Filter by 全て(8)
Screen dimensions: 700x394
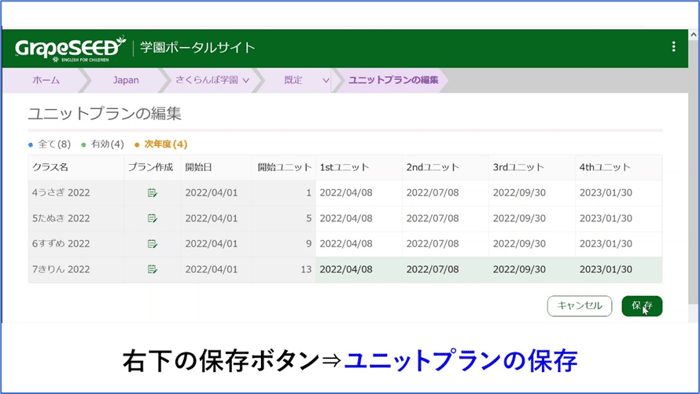click(x=50, y=144)
